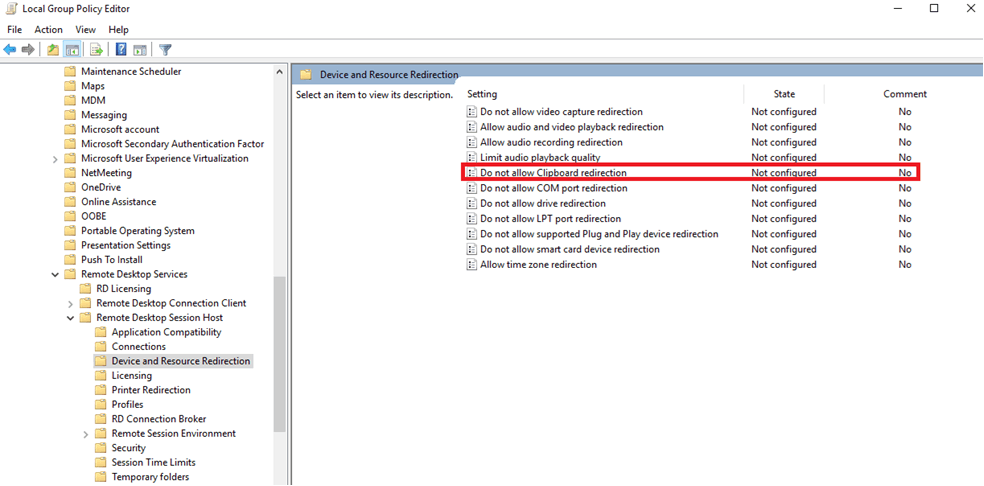984x486 pixels.
Task: Select Microsoft account folder in tree
Action: [120, 129]
